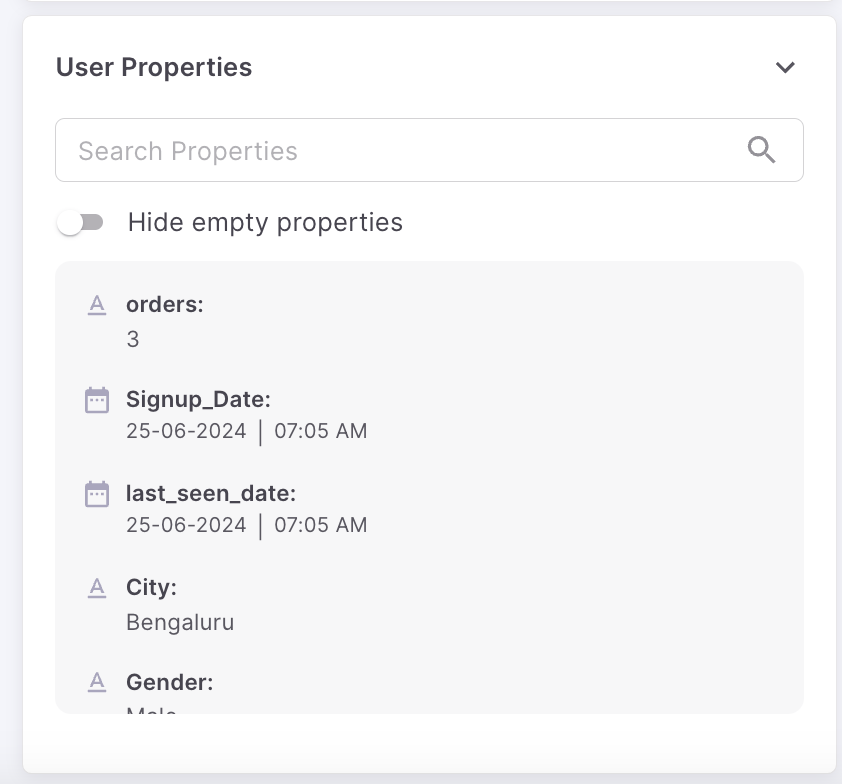Toggle the Hide empty properties switch

click(81, 222)
